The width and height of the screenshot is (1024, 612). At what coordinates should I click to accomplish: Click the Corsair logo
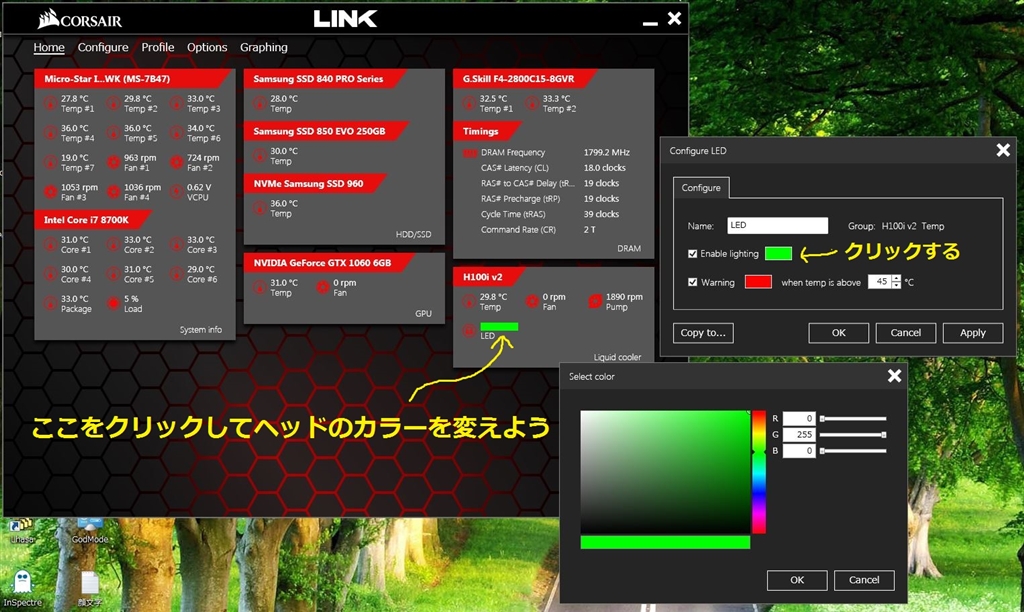[80, 20]
